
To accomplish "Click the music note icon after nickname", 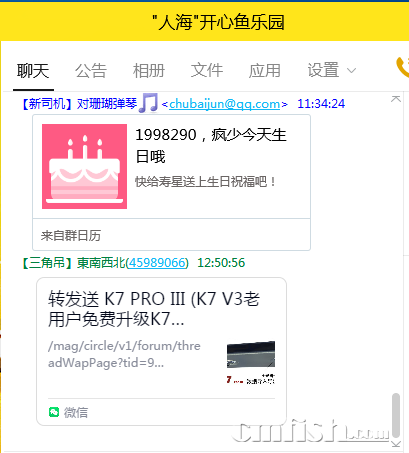I will click(x=148, y=103).
